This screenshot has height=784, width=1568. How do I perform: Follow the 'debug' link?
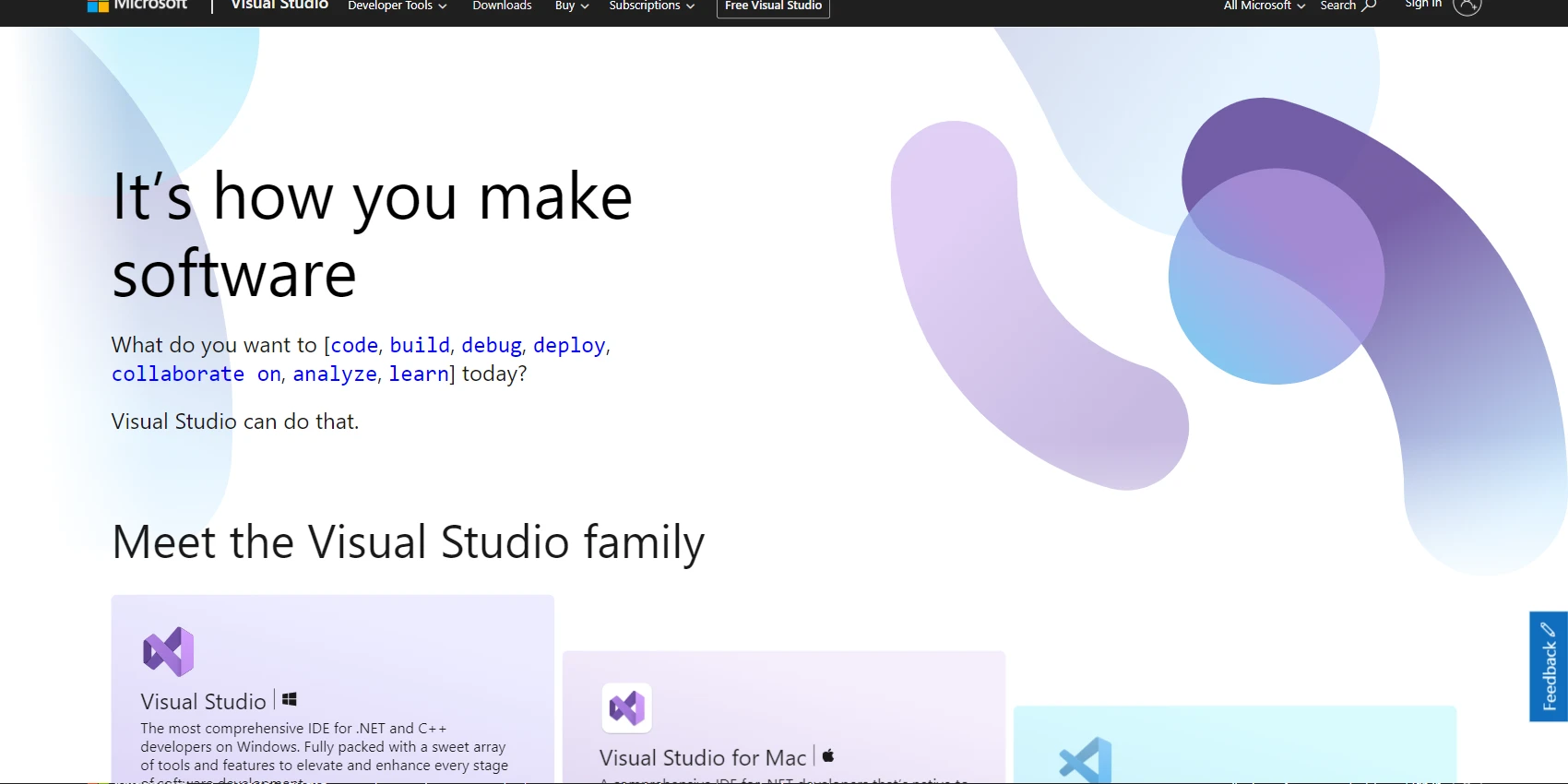pyautogui.click(x=492, y=345)
